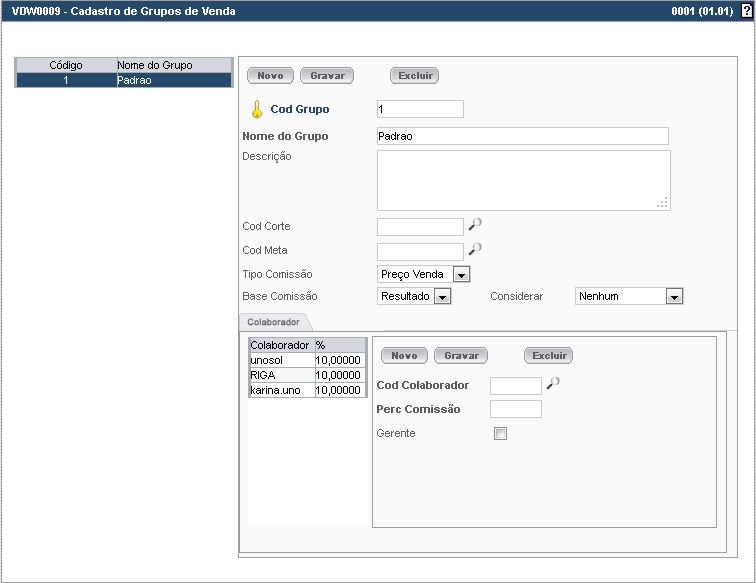
Task: Click the help question mark icon
Action: tap(745, 11)
